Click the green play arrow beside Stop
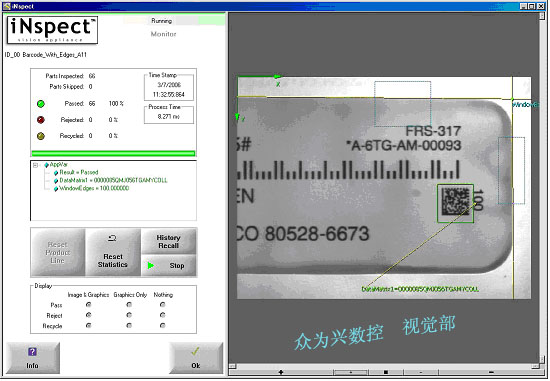This screenshot has width=550, height=381. pyautogui.click(x=151, y=266)
